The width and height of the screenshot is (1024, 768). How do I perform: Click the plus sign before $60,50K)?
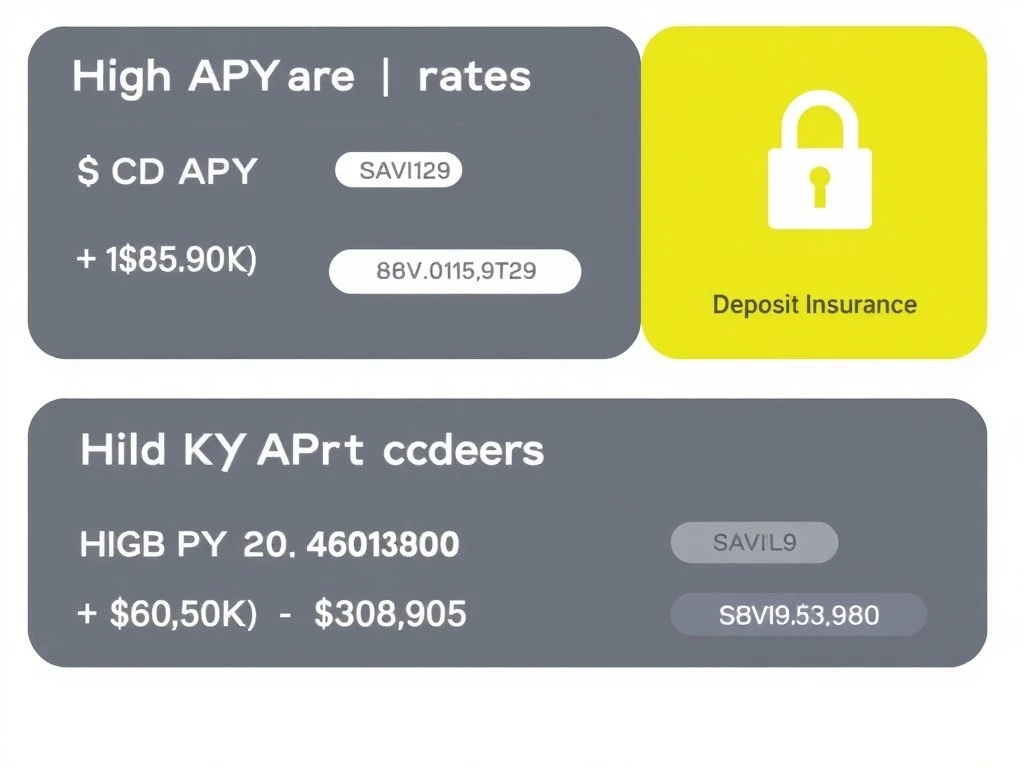pyautogui.click(x=87, y=614)
